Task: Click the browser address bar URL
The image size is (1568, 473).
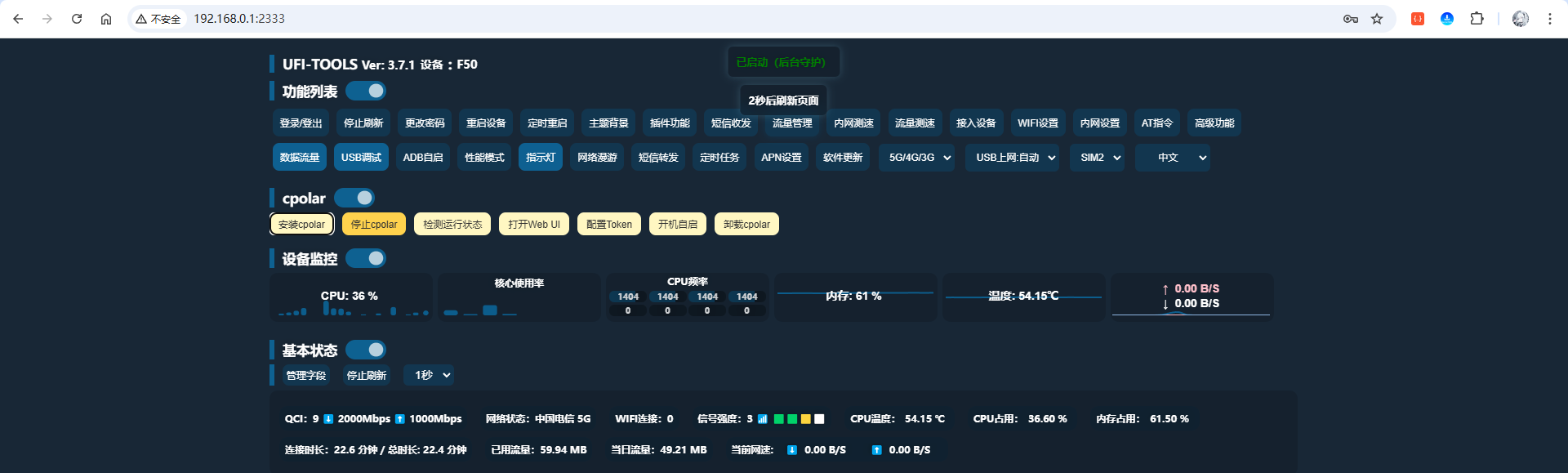Action: pos(239,19)
